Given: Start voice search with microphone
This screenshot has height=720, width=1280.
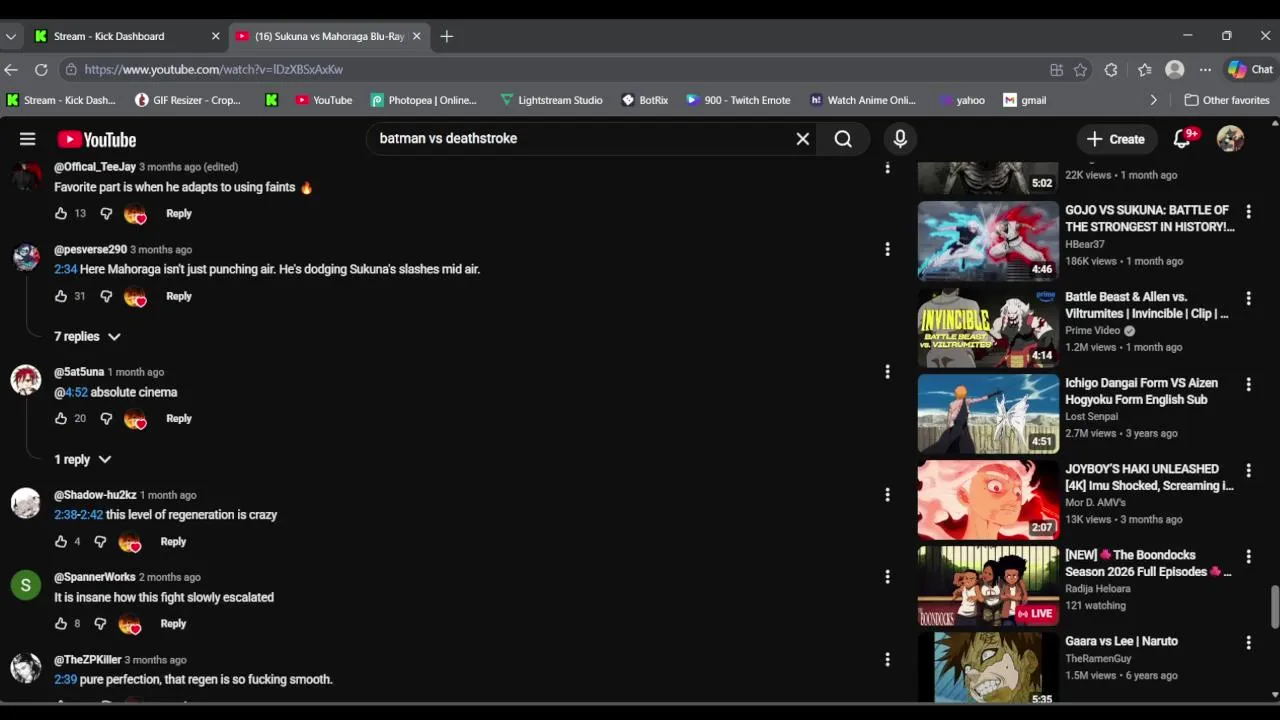Looking at the screenshot, I should pyautogui.click(x=900, y=139).
